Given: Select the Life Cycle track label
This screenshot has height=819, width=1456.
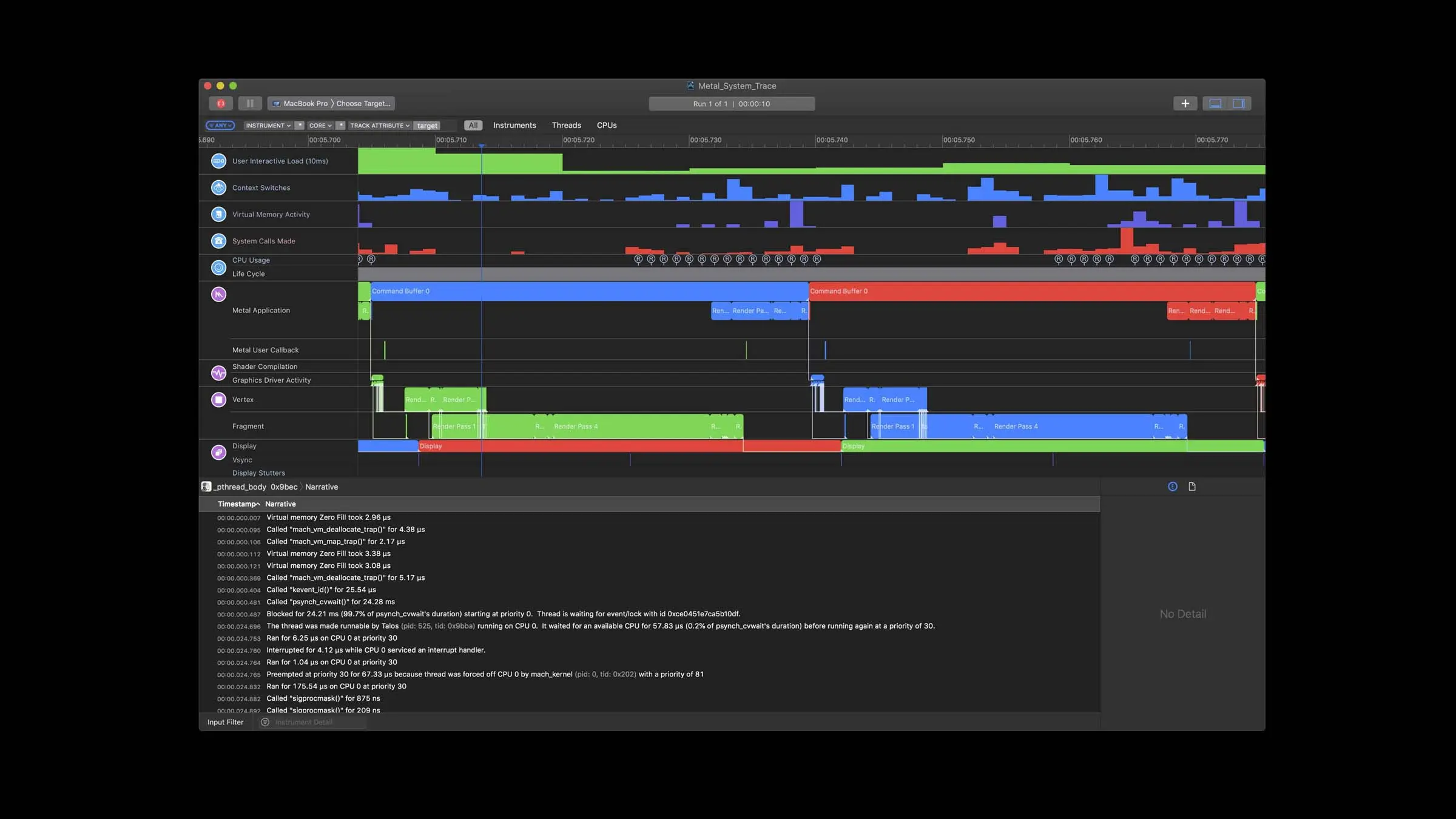Looking at the screenshot, I should coord(248,274).
